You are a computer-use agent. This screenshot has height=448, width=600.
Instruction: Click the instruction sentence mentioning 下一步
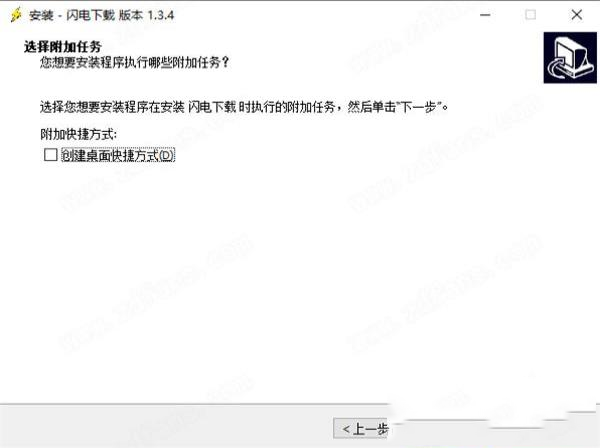pyautogui.click(x=244, y=107)
